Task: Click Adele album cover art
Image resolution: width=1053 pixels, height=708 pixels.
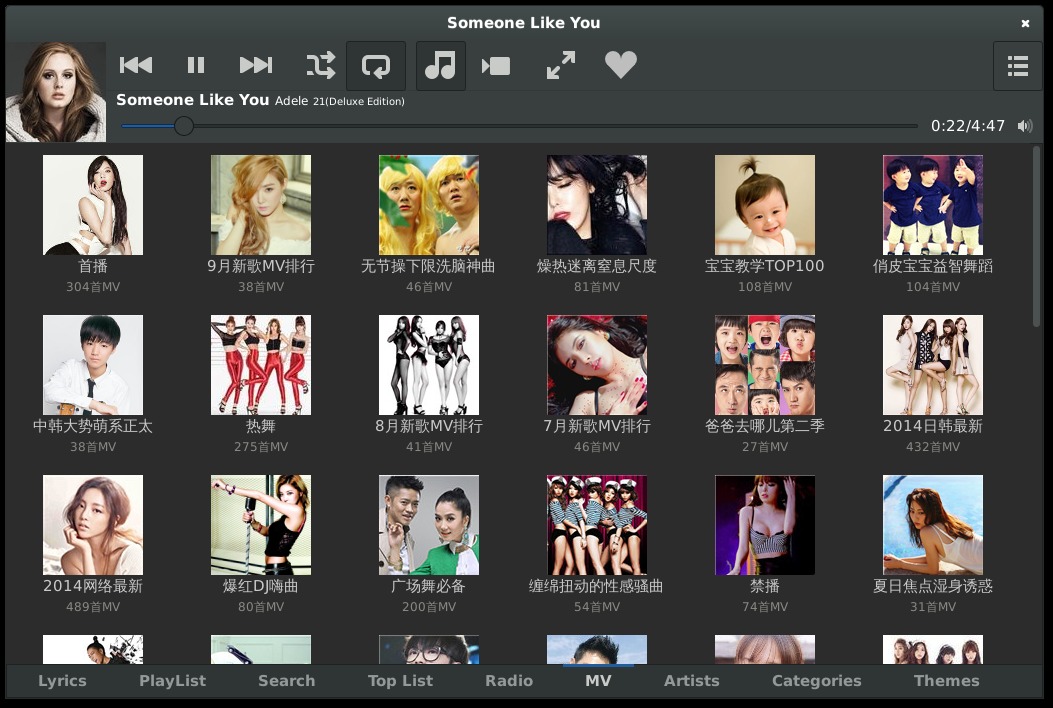Action: point(56,92)
